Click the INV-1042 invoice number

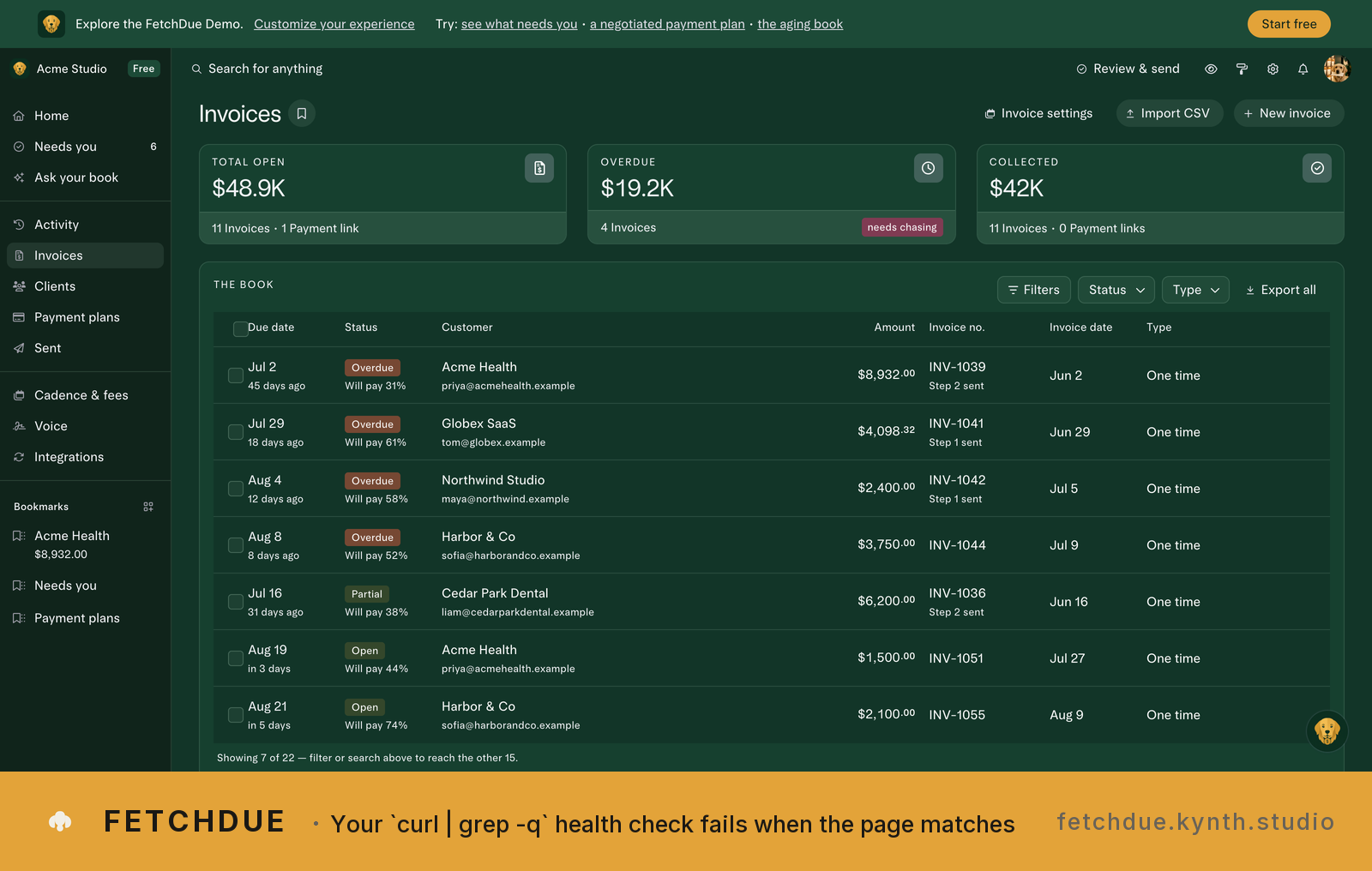(957, 480)
